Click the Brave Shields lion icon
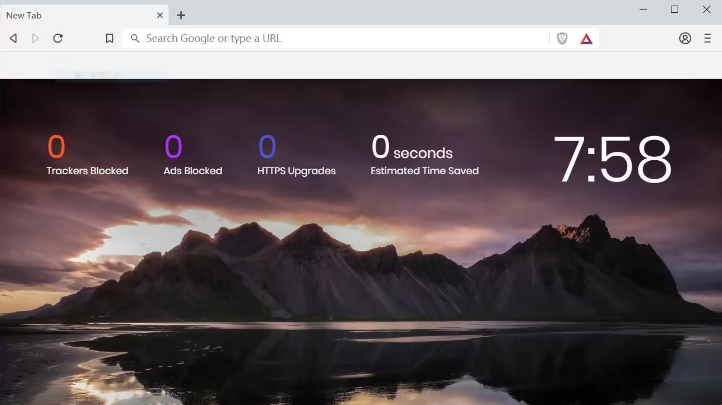 tap(562, 38)
